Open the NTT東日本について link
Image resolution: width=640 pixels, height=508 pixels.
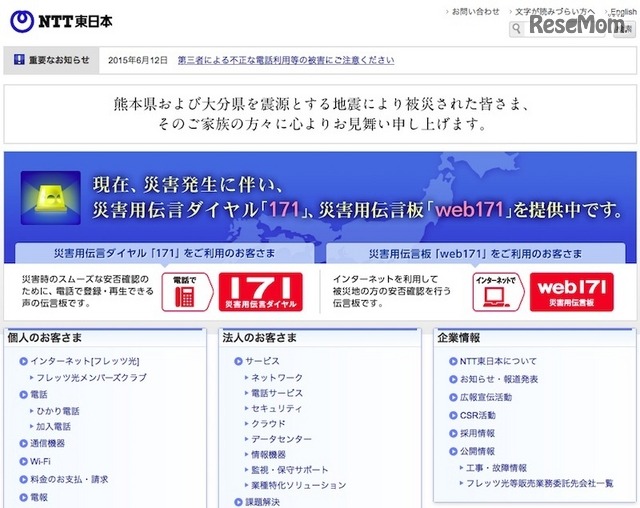[498, 361]
